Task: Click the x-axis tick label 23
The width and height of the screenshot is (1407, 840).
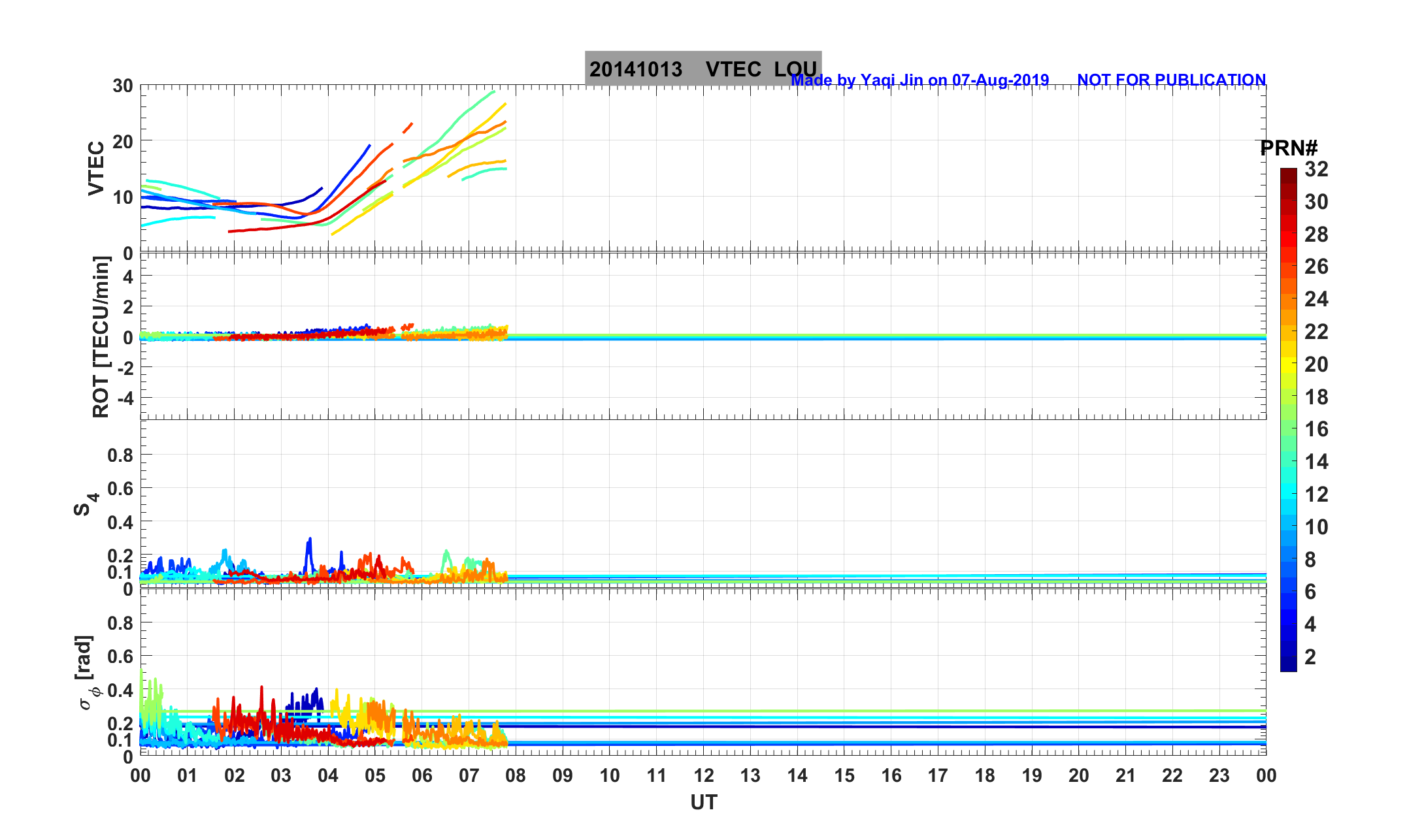Action: (x=1219, y=775)
